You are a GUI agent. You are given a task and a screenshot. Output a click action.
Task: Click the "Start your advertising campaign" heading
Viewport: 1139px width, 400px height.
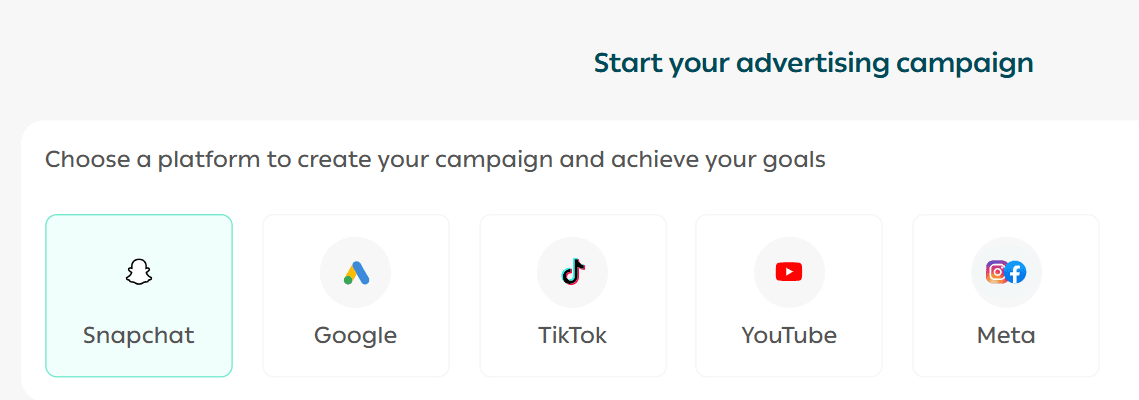pos(813,63)
